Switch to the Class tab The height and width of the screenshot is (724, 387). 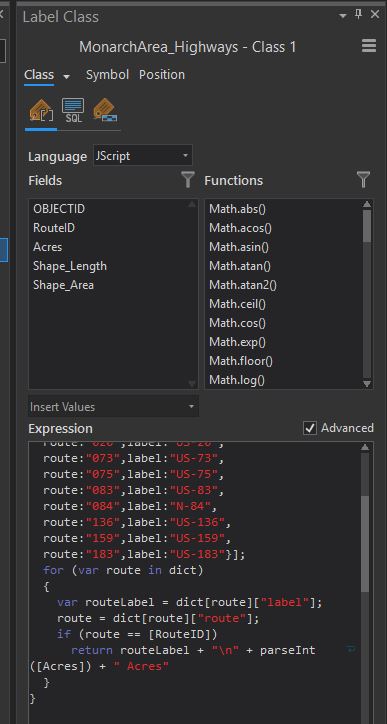39,75
